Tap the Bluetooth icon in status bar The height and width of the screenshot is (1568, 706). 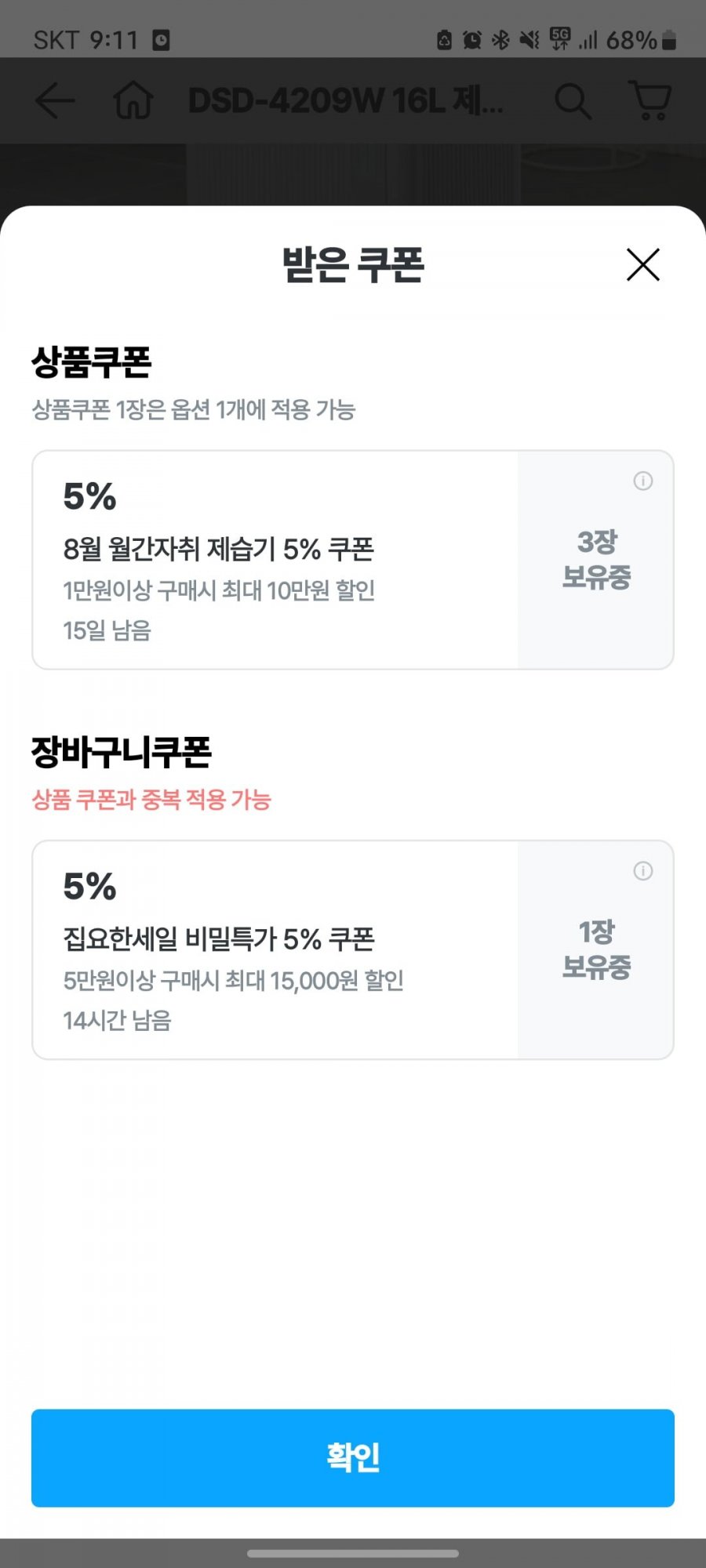[x=500, y=40]
